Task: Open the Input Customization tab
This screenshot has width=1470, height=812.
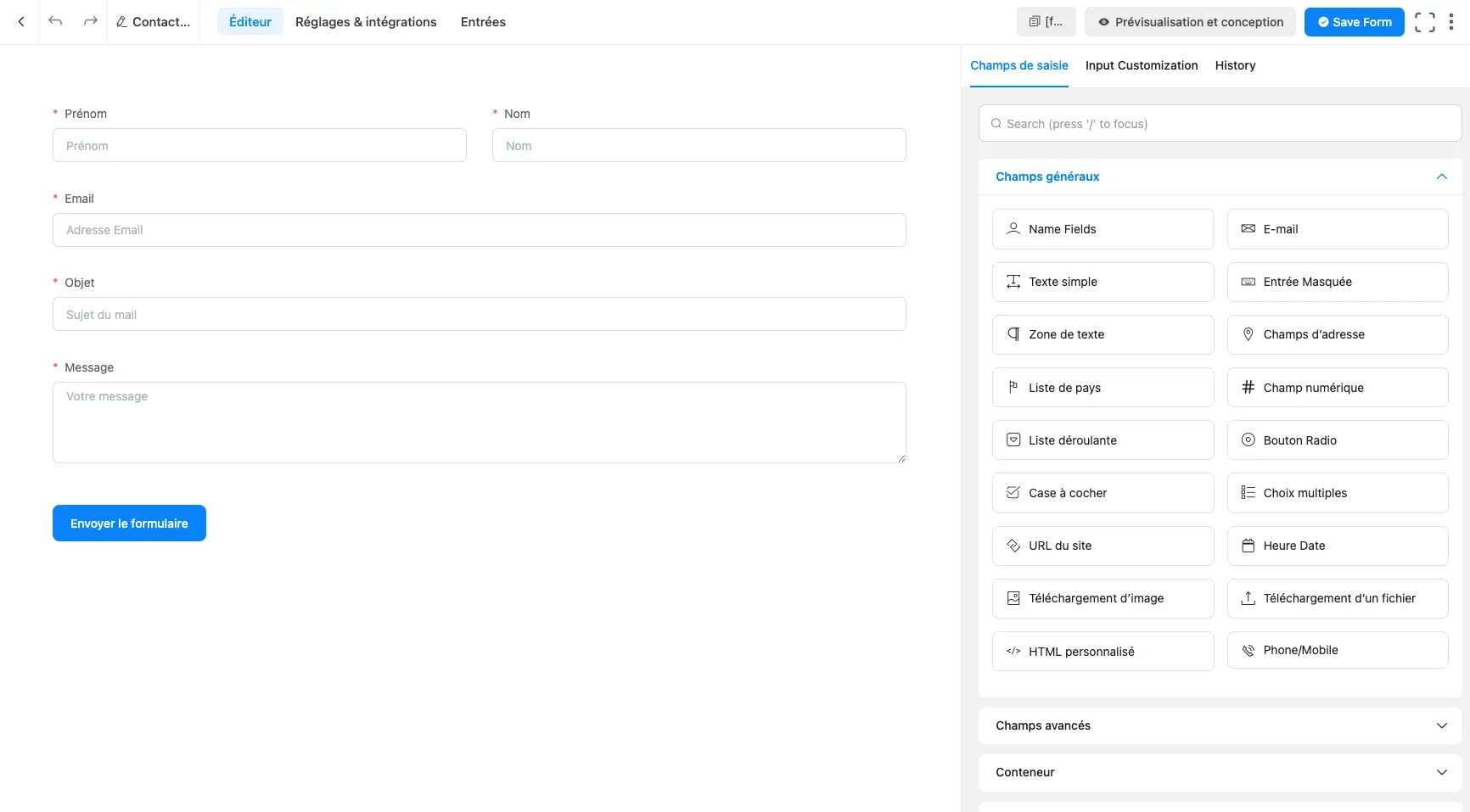Action: click(x=1141, y=65)
